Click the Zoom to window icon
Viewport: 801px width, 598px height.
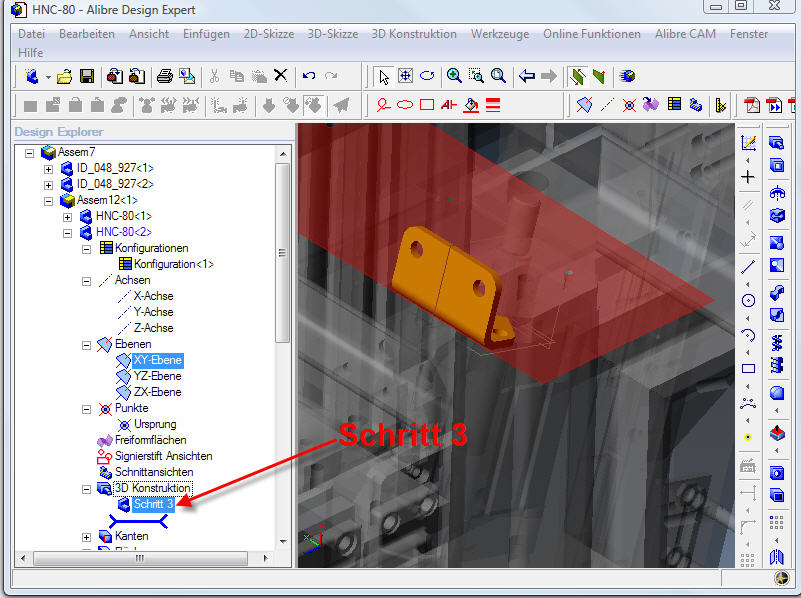click(x=476, y=76)
